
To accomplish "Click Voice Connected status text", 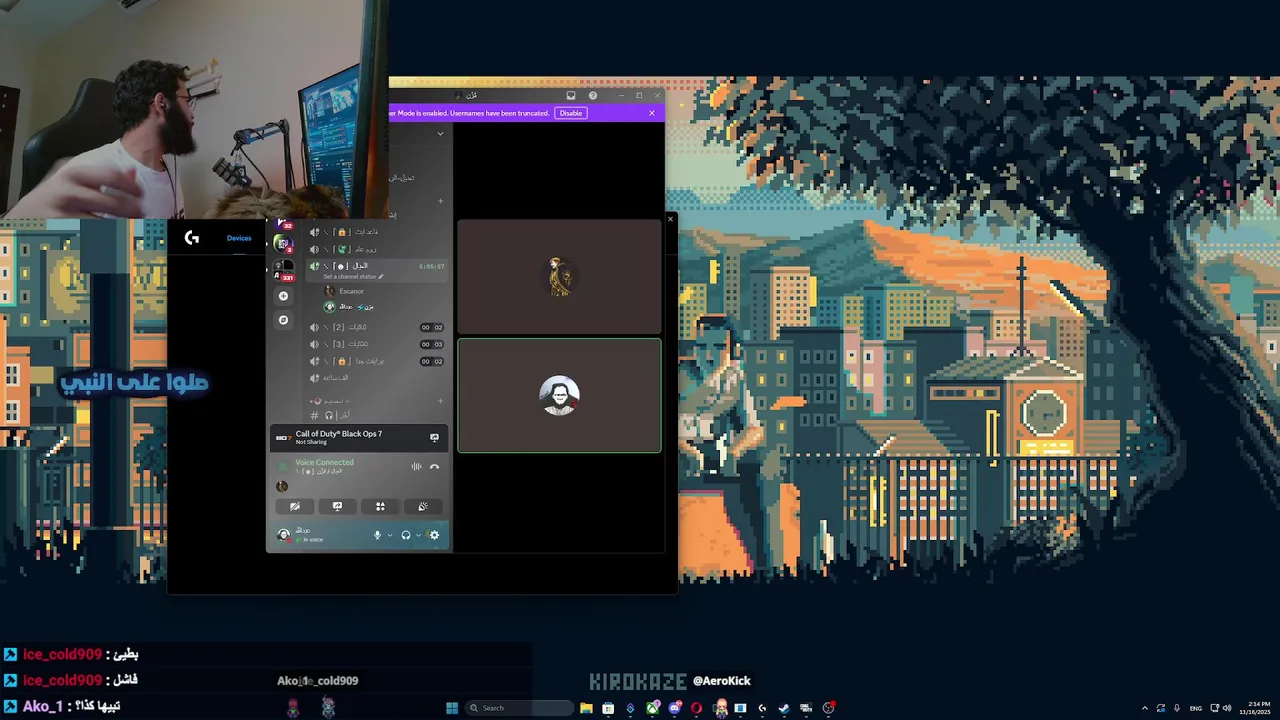I will pos(324,462).
